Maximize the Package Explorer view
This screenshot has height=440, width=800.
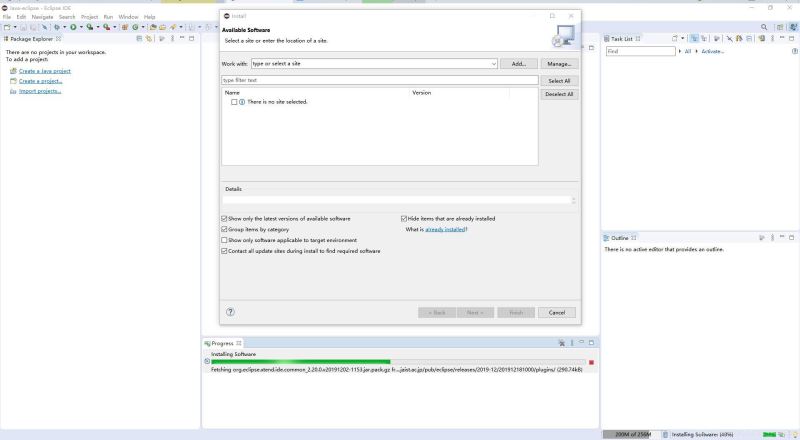(191, 38)
